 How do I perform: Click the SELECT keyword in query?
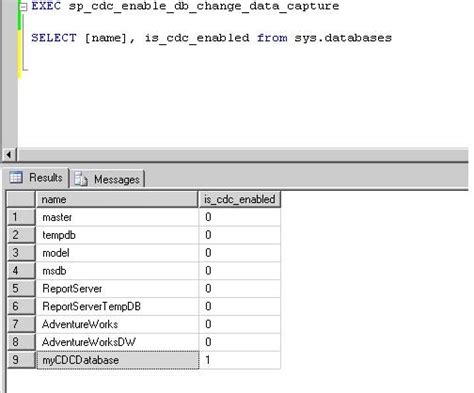[x=54, y=38]
